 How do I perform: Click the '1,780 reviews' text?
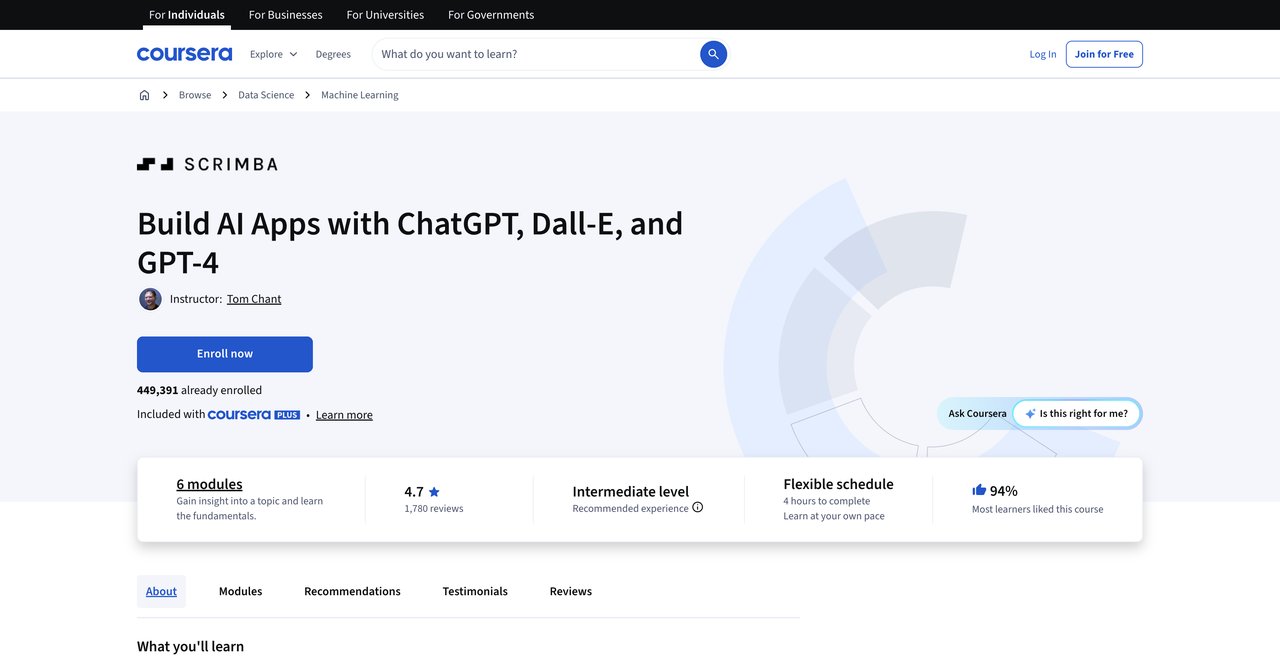click(x=434, y=509)
